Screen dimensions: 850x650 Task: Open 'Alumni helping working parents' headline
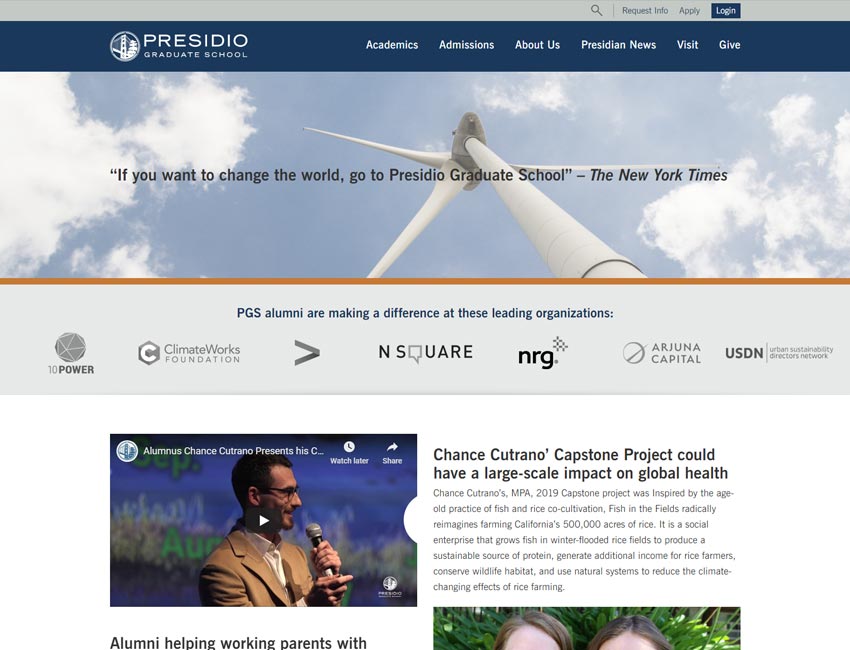[239, 642]
